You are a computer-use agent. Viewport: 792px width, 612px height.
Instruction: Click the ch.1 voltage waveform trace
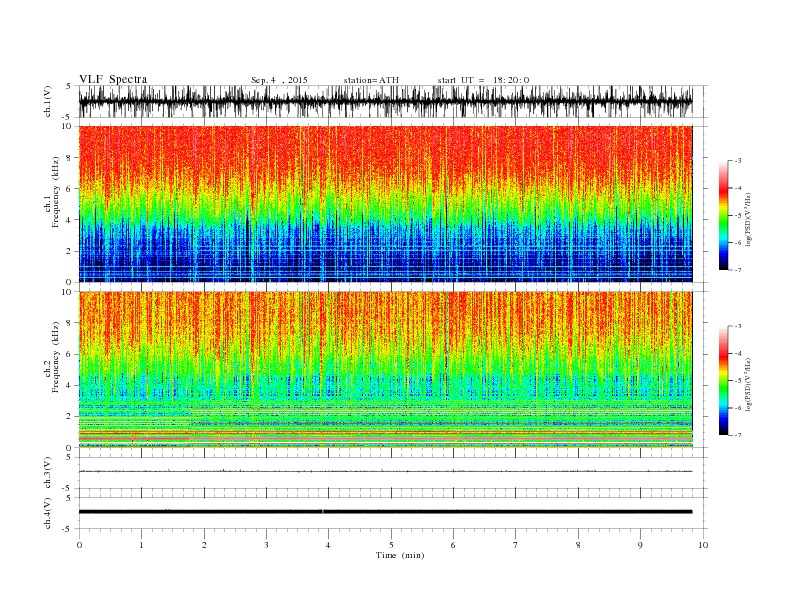pos(385,101)
